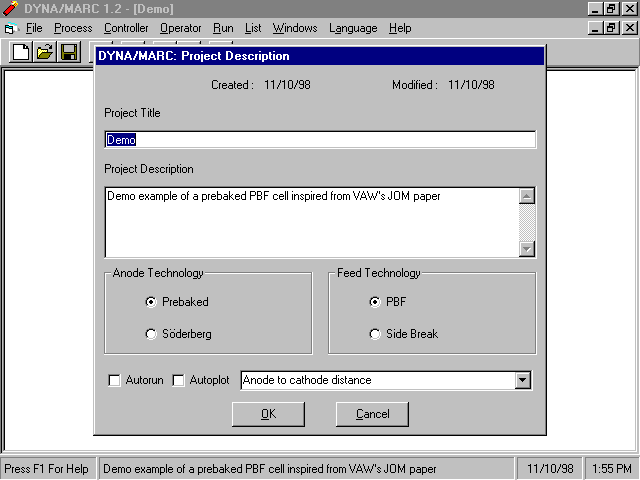Close the Demo child window
The height and width of the screenshot is (480, 640).
point(629,28)
